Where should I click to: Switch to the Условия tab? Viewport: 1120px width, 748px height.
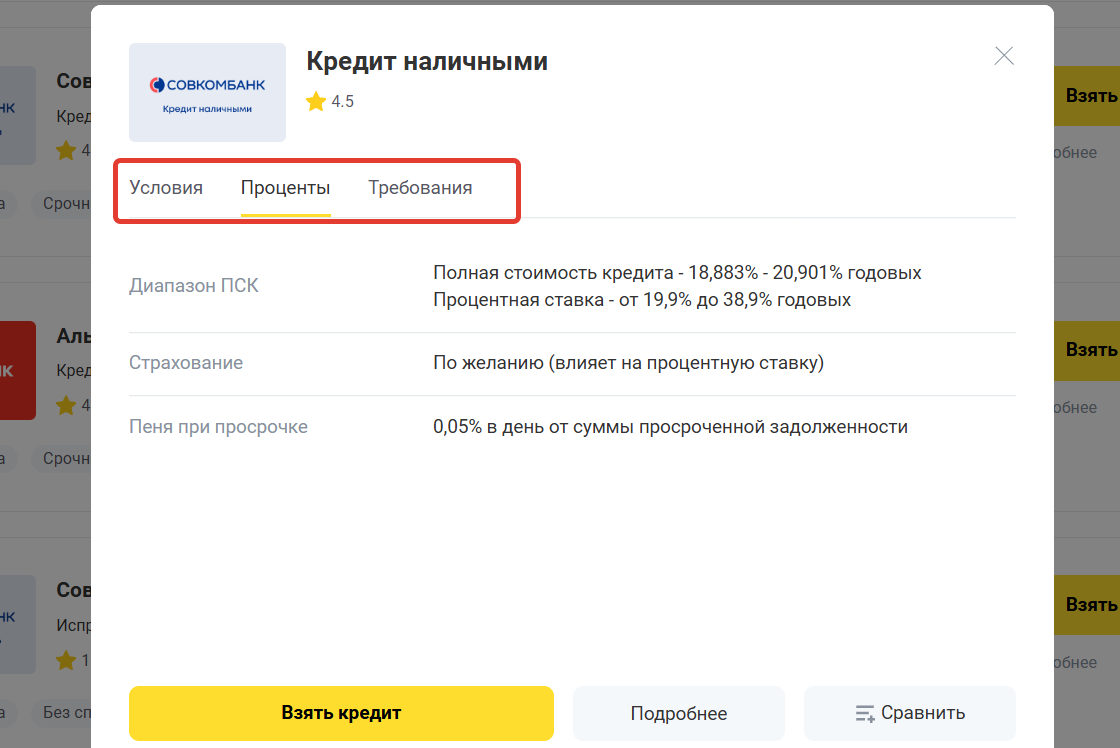[166, 188]
